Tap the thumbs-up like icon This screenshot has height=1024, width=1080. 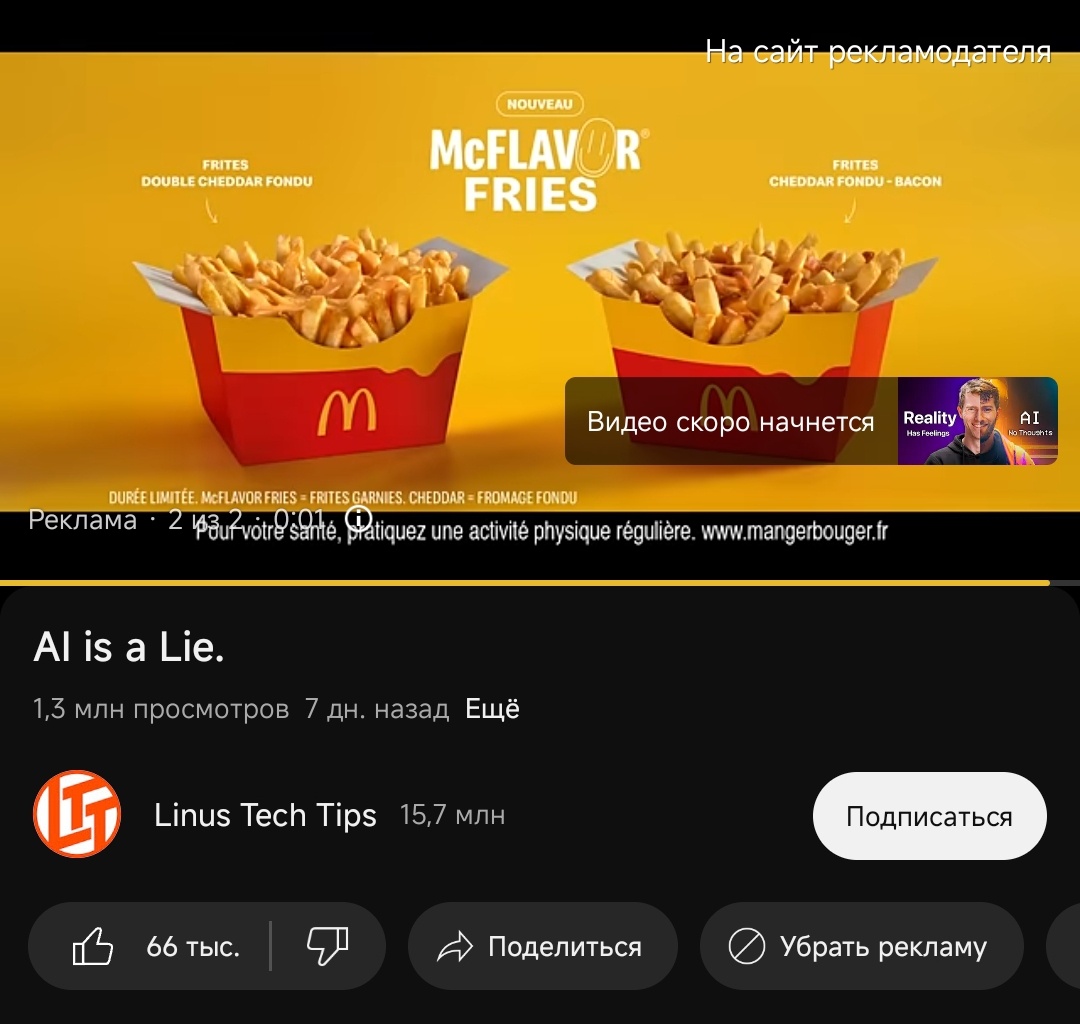[x=93, y=946]
